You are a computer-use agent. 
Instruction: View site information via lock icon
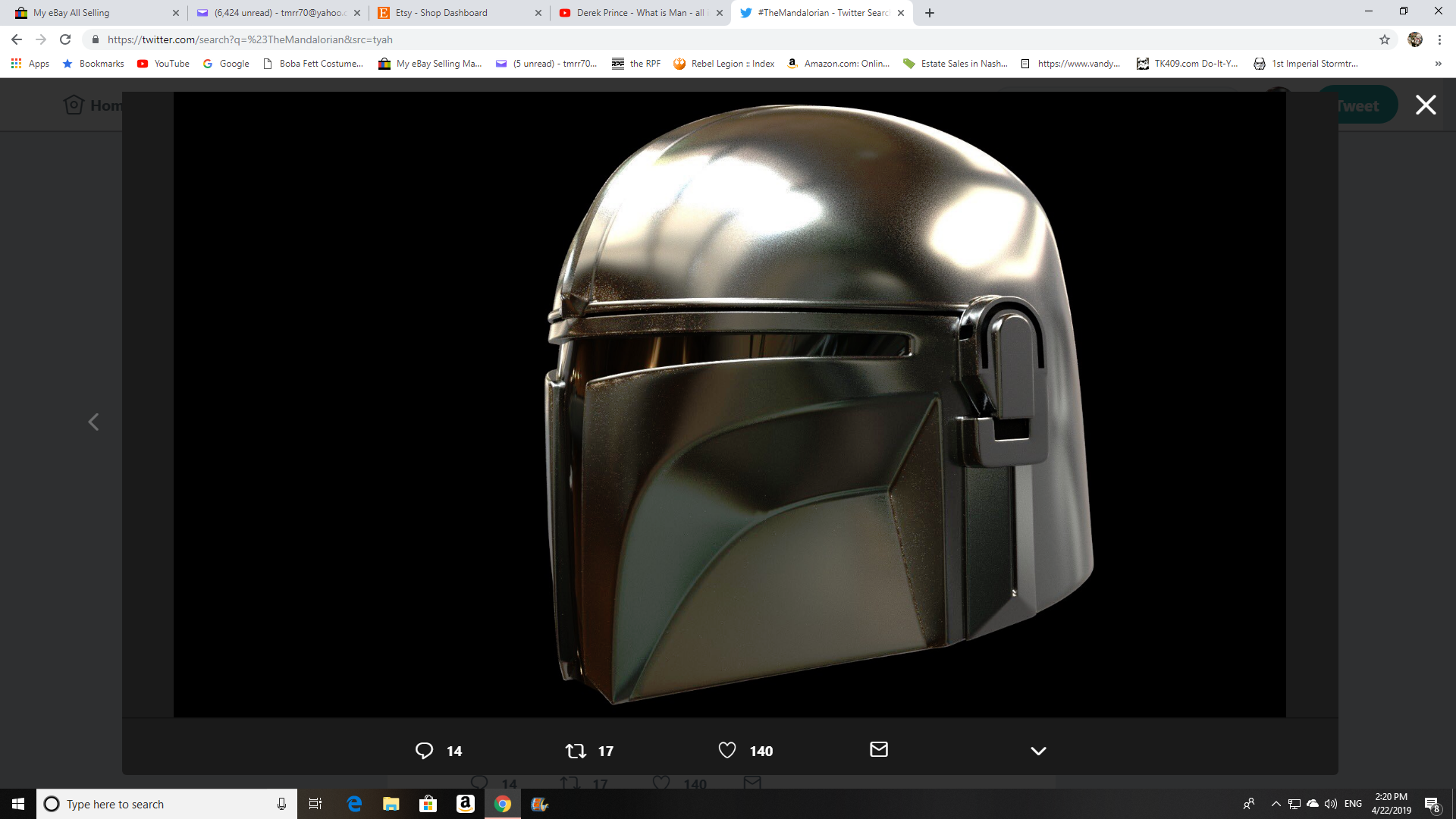coord(96,39)
